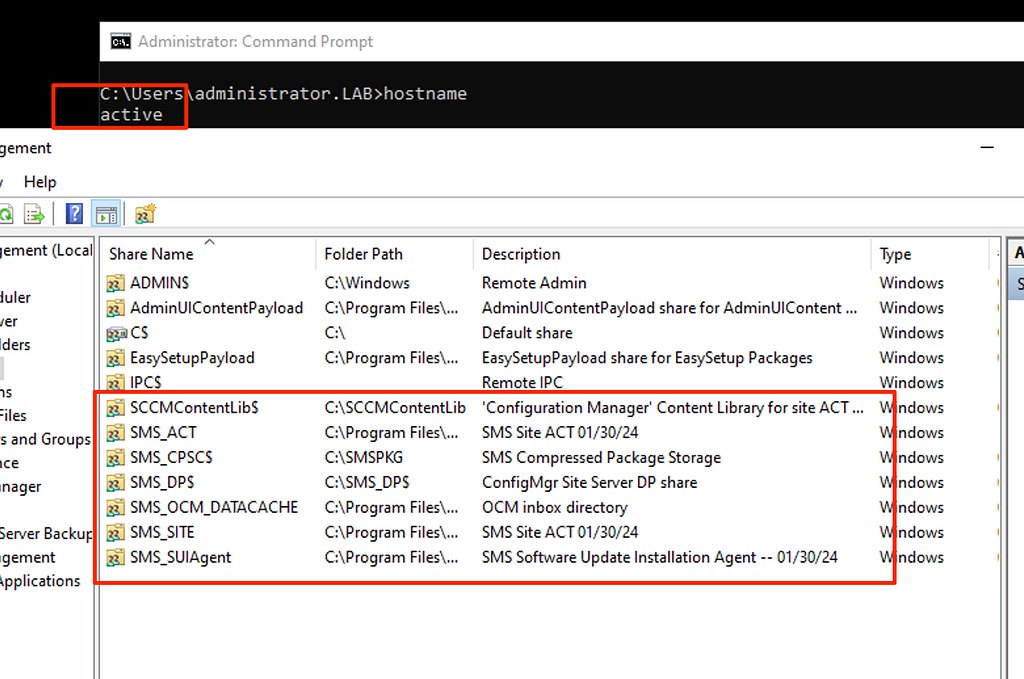Click the Remote IPC description

[x=522, y=383]
